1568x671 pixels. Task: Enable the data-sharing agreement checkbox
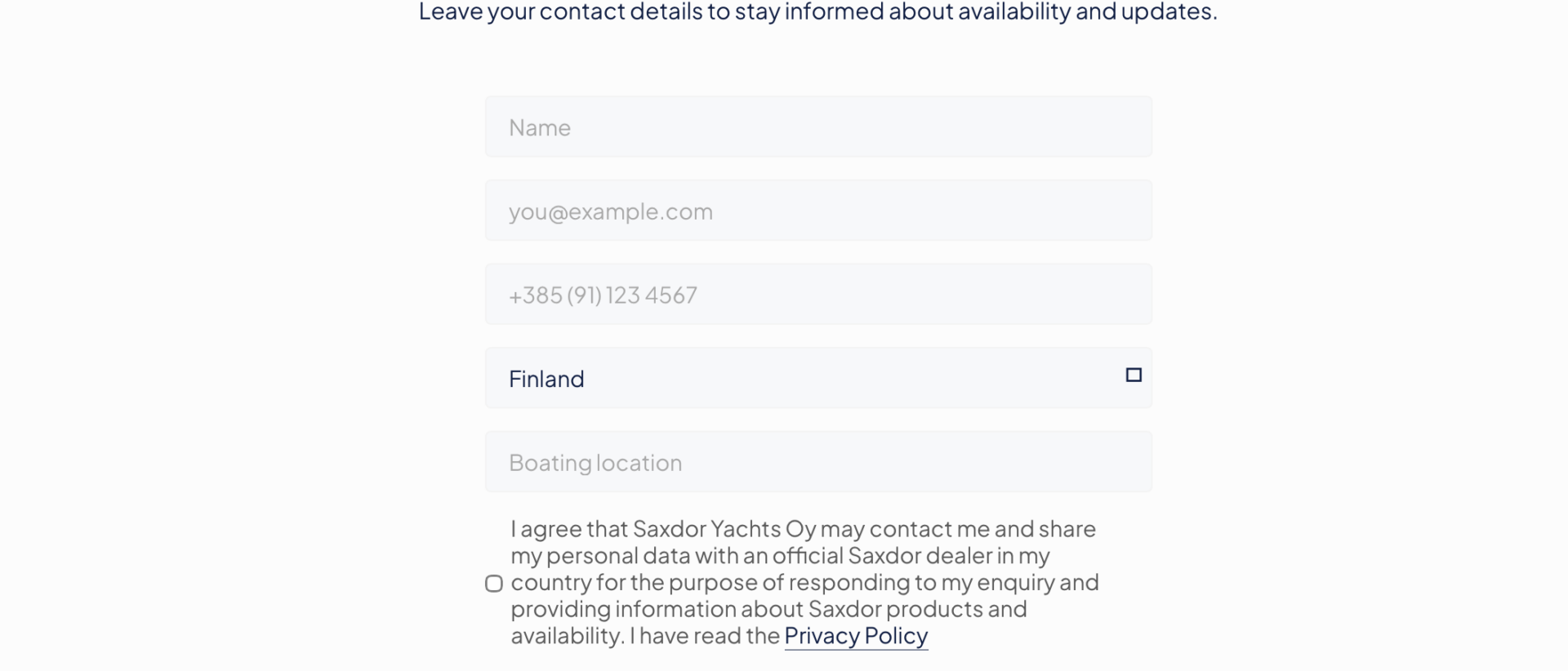(x=494, y=584)
